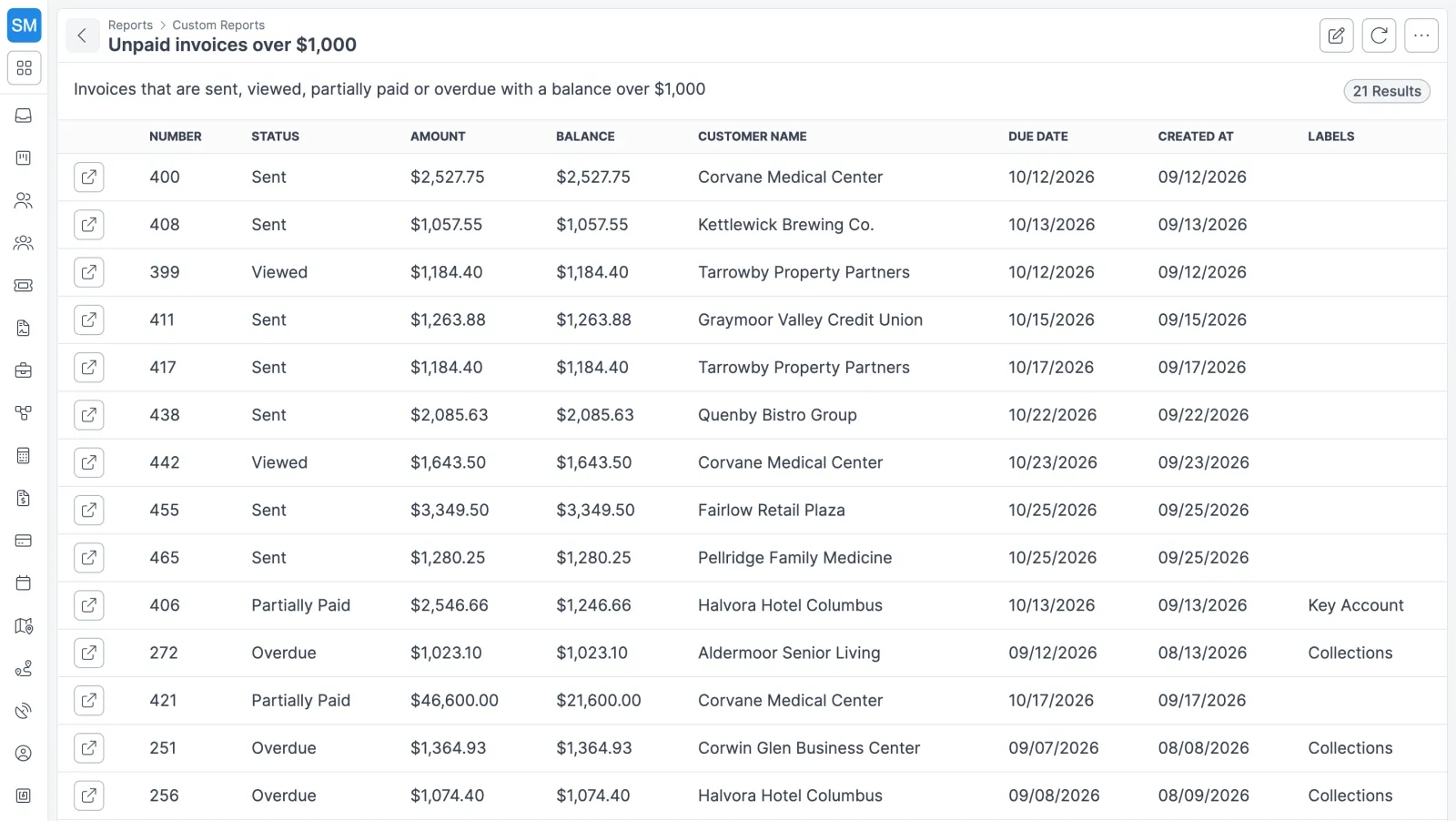Open invoice 438 via its link icon
1456x821 pixels.
point(89,414)
